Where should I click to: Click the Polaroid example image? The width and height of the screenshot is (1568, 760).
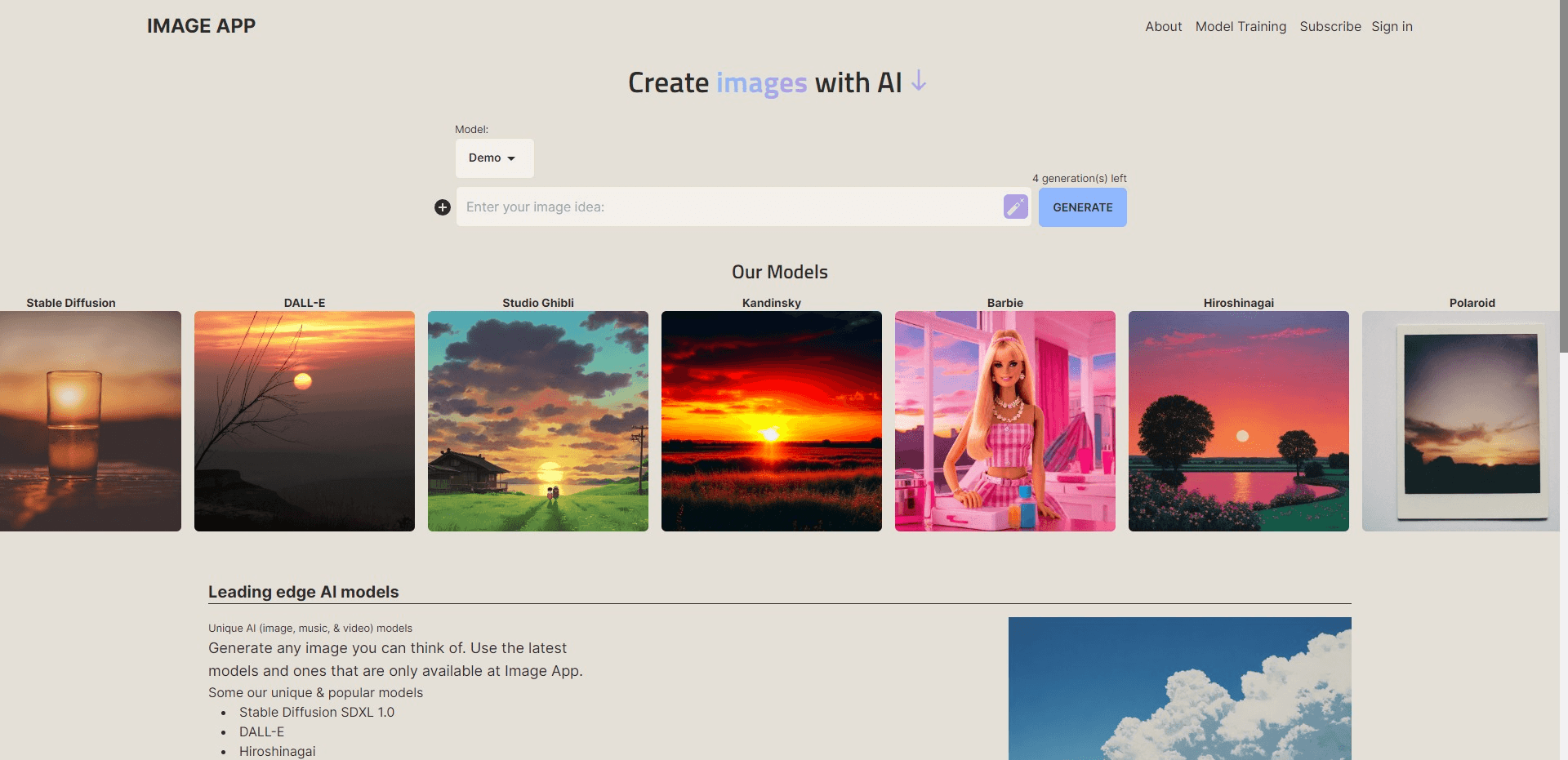point(1470,421)
